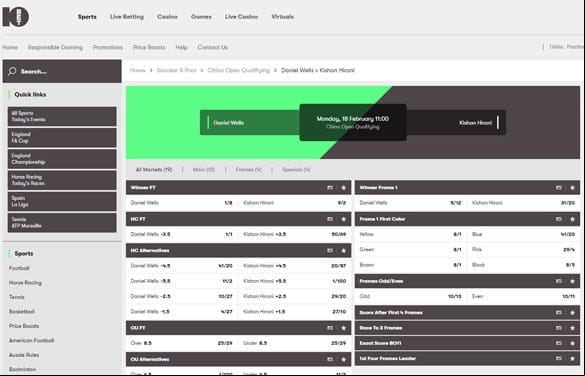The image size is (585, 376).
Task: Open the Live Betting menu
Action: pyautogui.click(x=127, y=17)
